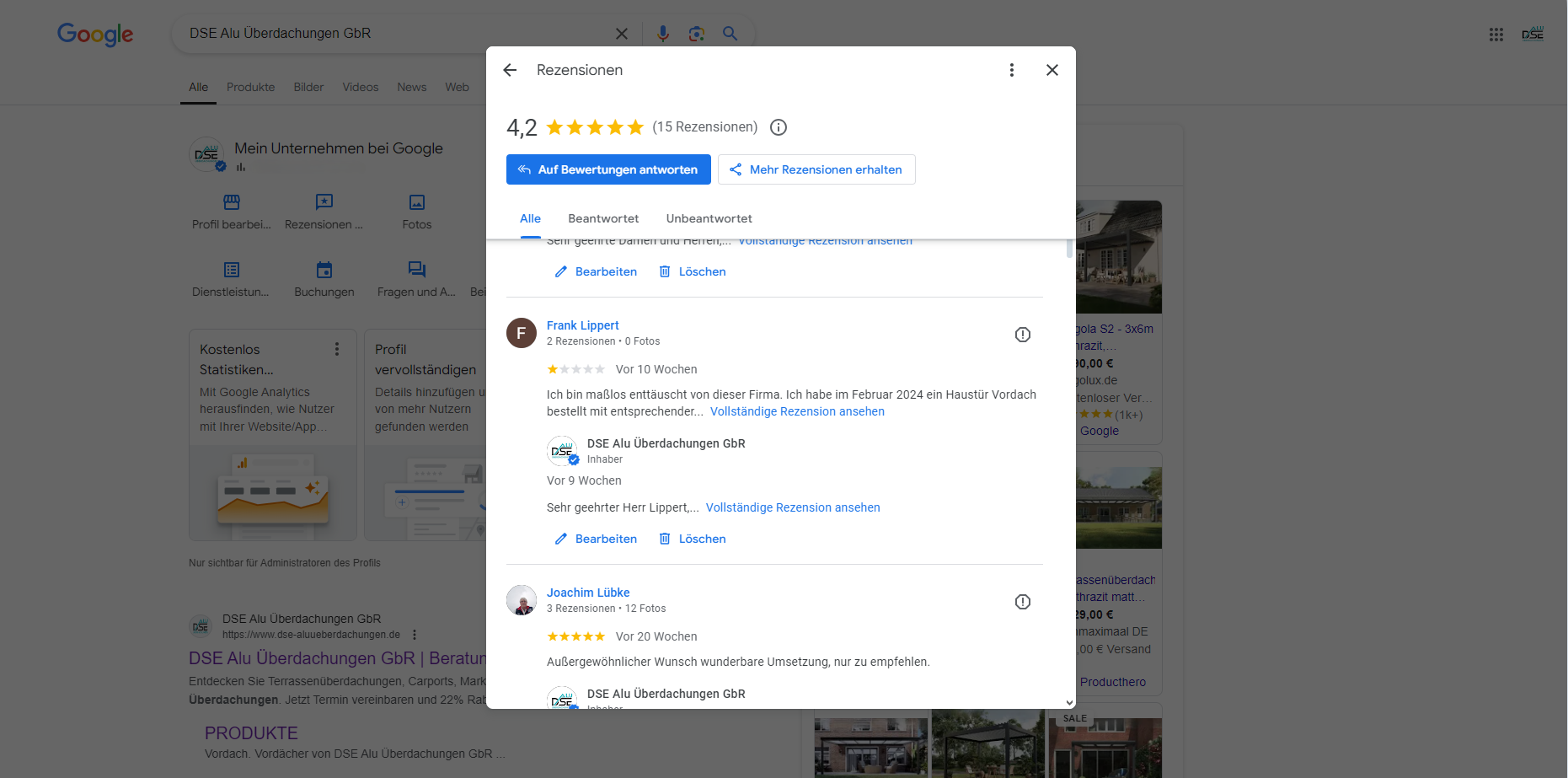Expand Frank Lippert's full review text
1568x778 pixels.
797,411
